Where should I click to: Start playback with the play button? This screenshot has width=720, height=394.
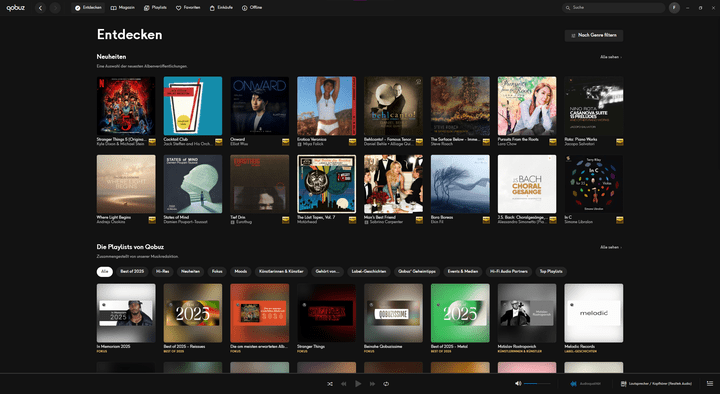(358, 383)
